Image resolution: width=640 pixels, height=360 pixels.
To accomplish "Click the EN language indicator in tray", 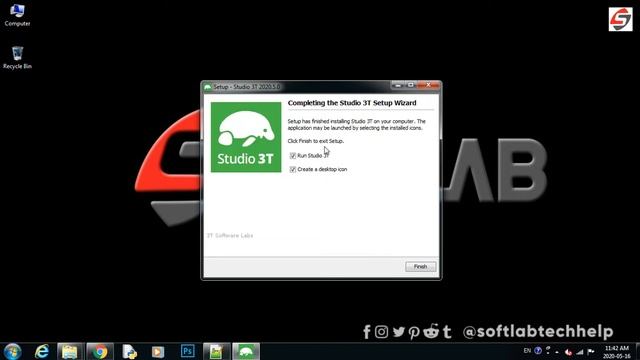I will [527, 351].
